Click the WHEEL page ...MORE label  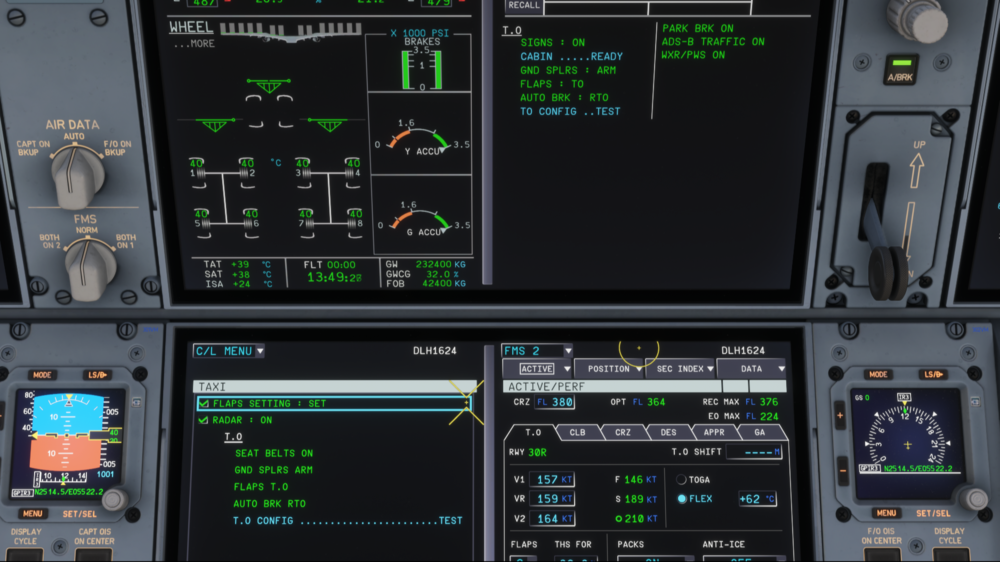[194, 44]
